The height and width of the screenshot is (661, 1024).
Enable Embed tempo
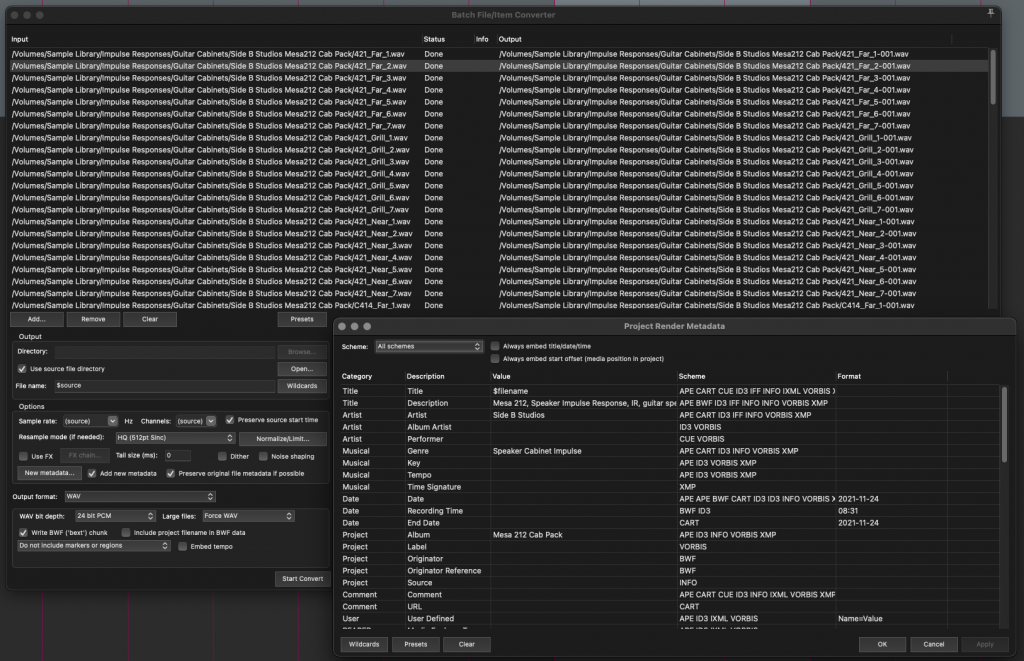click(x=184, y=548)
